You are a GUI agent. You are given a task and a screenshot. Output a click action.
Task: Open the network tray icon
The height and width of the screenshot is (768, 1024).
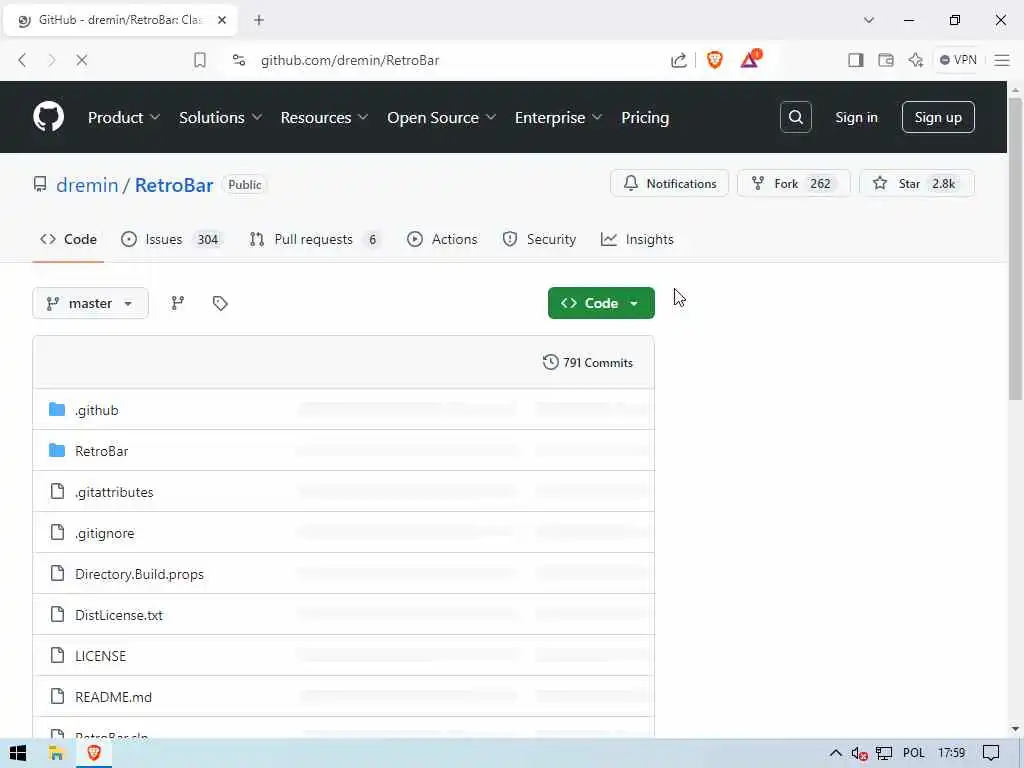884,754
